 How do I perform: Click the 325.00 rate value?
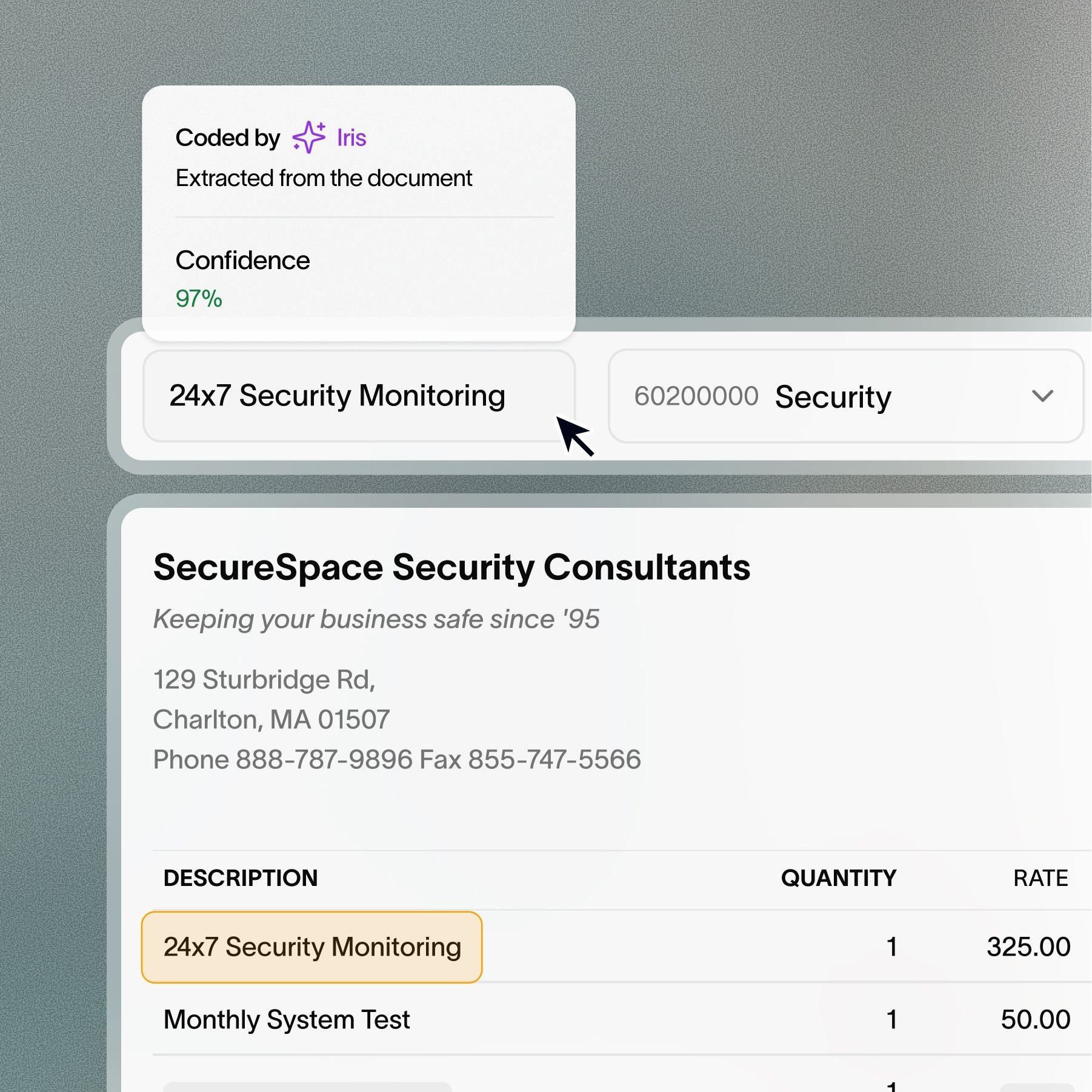pos(1028,947)
